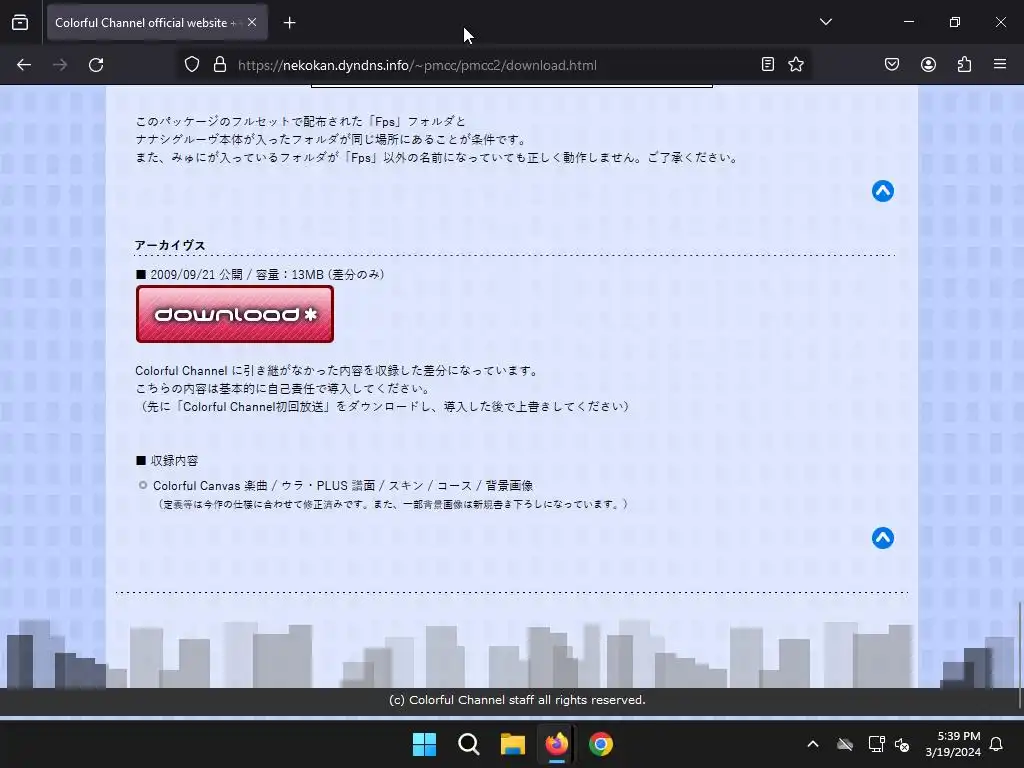This screenshot has width=1024, height=768.
Task: Click the Colorful Canvas 楽曲 list item
Action: coord(343,486)
